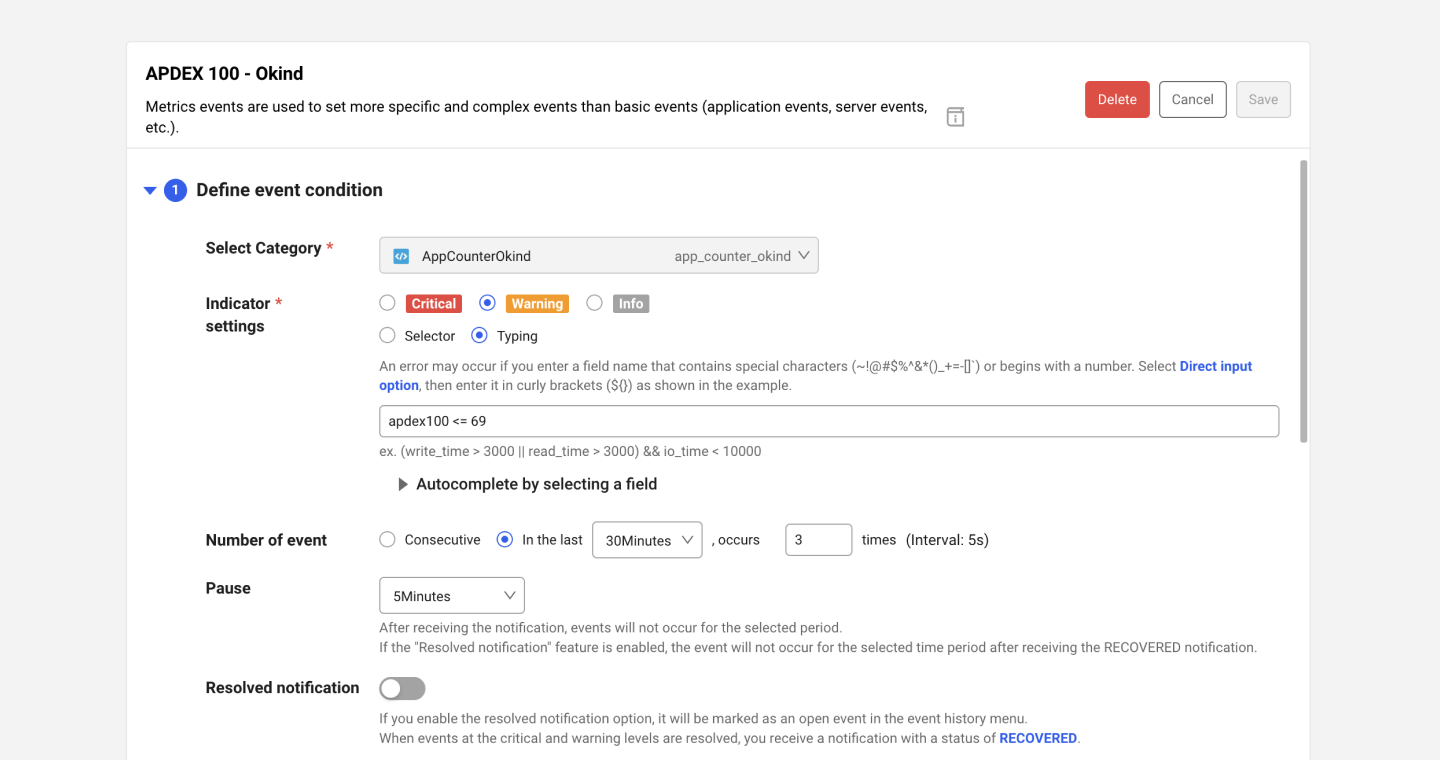Expand Autocomplete by selecting a field
The width and height of the screenshot is (1440, 760).
403,484
